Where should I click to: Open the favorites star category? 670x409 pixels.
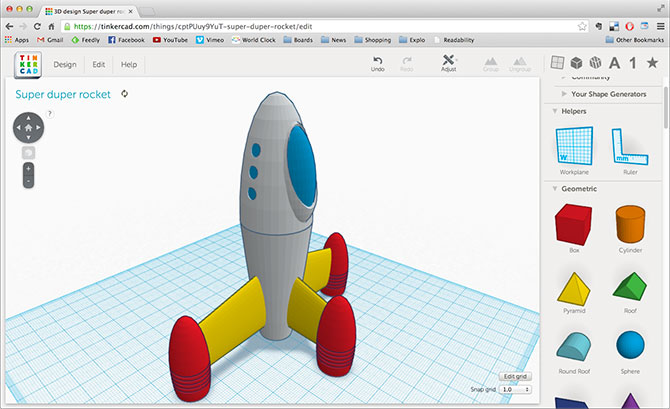click(x=652, y=63)
